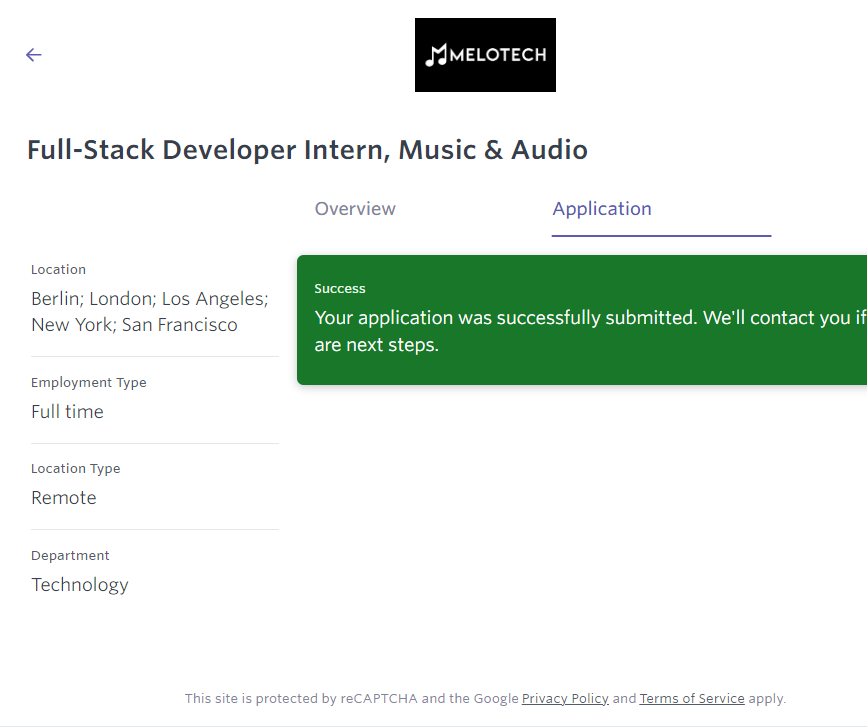This screenshot has height=727, width=867.
Task: Click the Employment Type label
Action: (88, 383)
